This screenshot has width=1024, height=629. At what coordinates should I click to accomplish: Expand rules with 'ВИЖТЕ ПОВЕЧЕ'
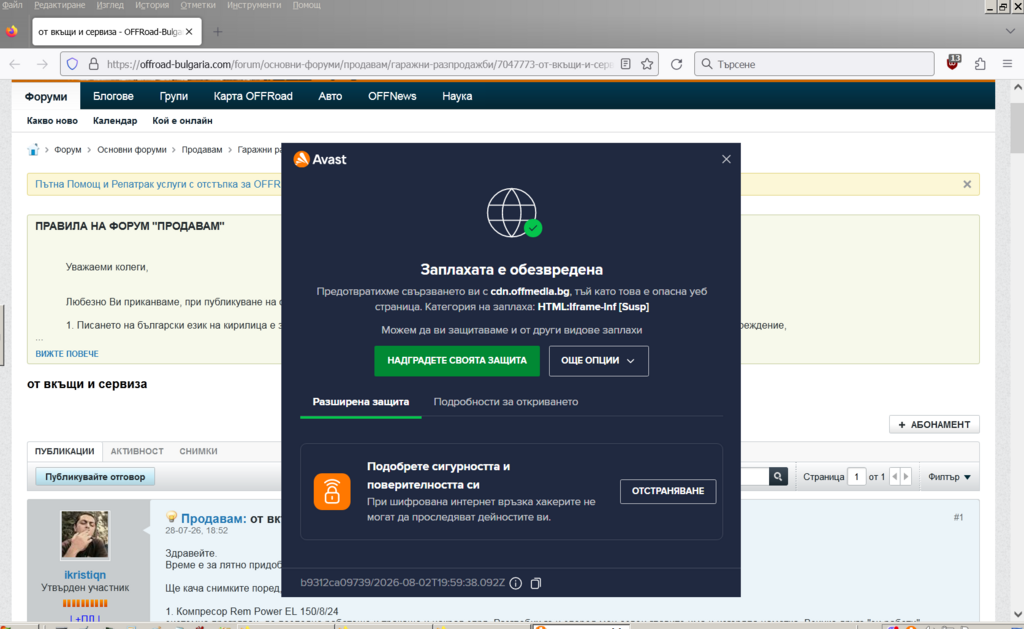(67, 354)
